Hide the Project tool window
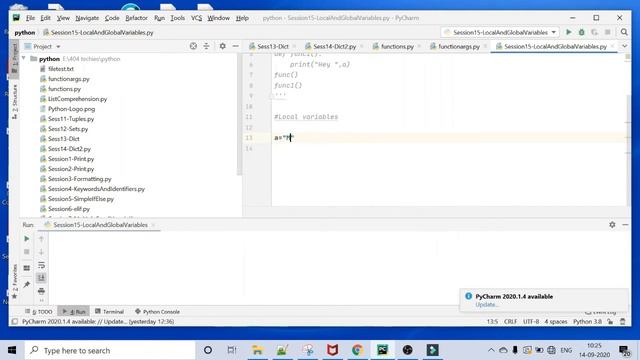640x360 pixels. point(236,46)
